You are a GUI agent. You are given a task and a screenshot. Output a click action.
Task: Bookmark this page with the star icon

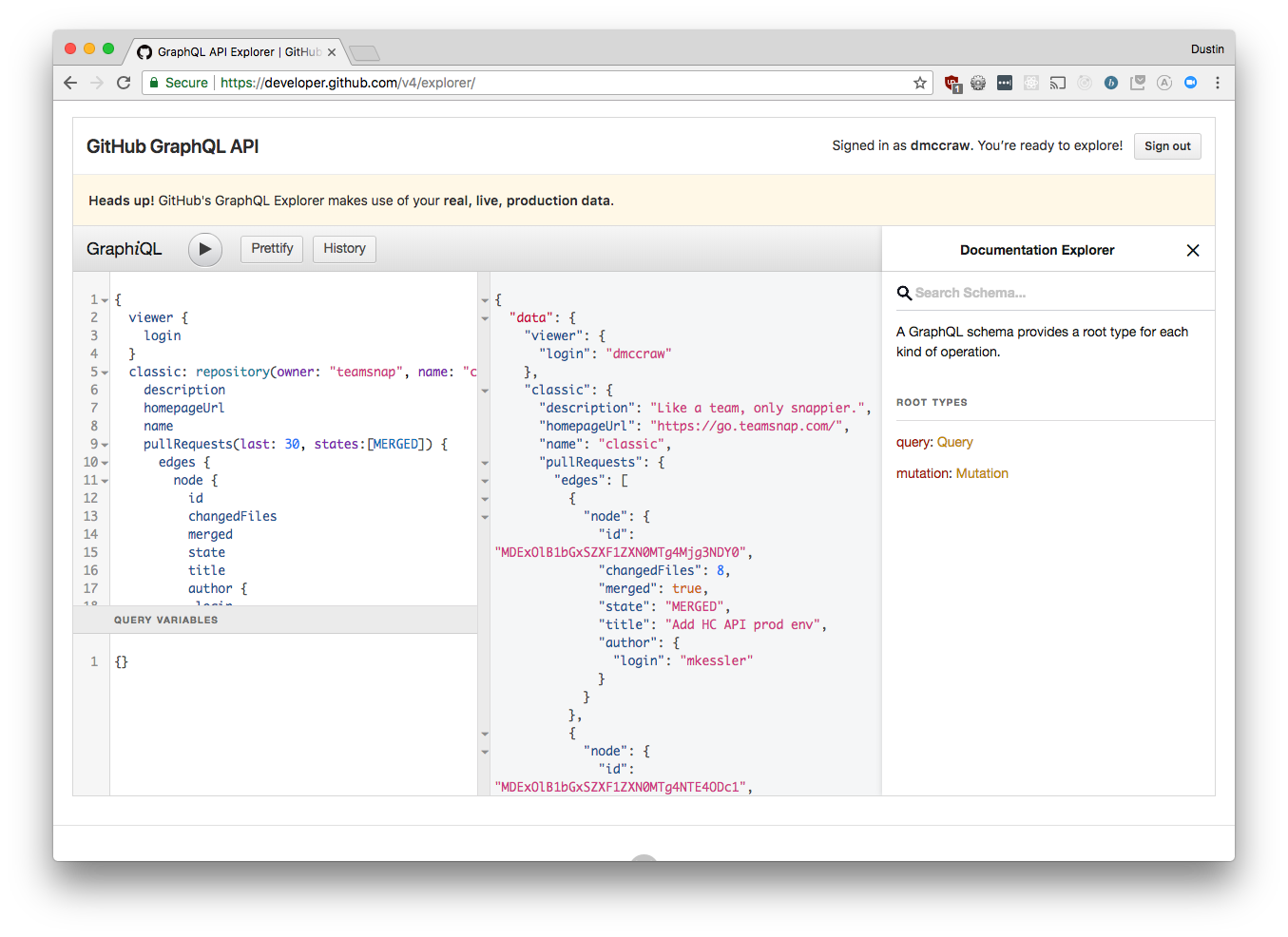(x=920, y=83)
